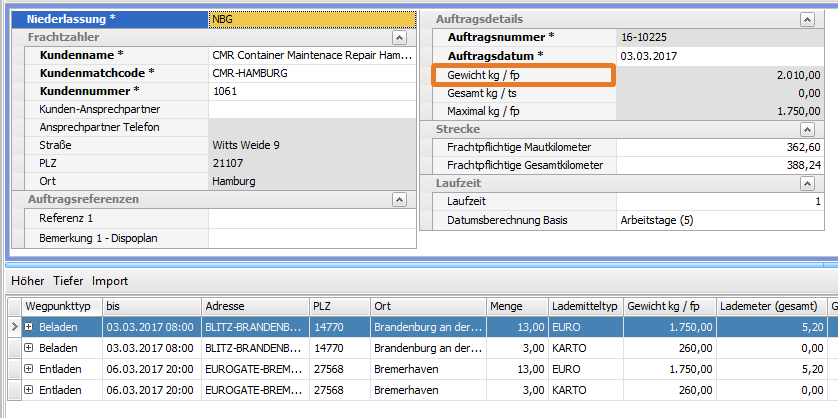Collapse the Auftragsreferenzen section

pos(399,200)
